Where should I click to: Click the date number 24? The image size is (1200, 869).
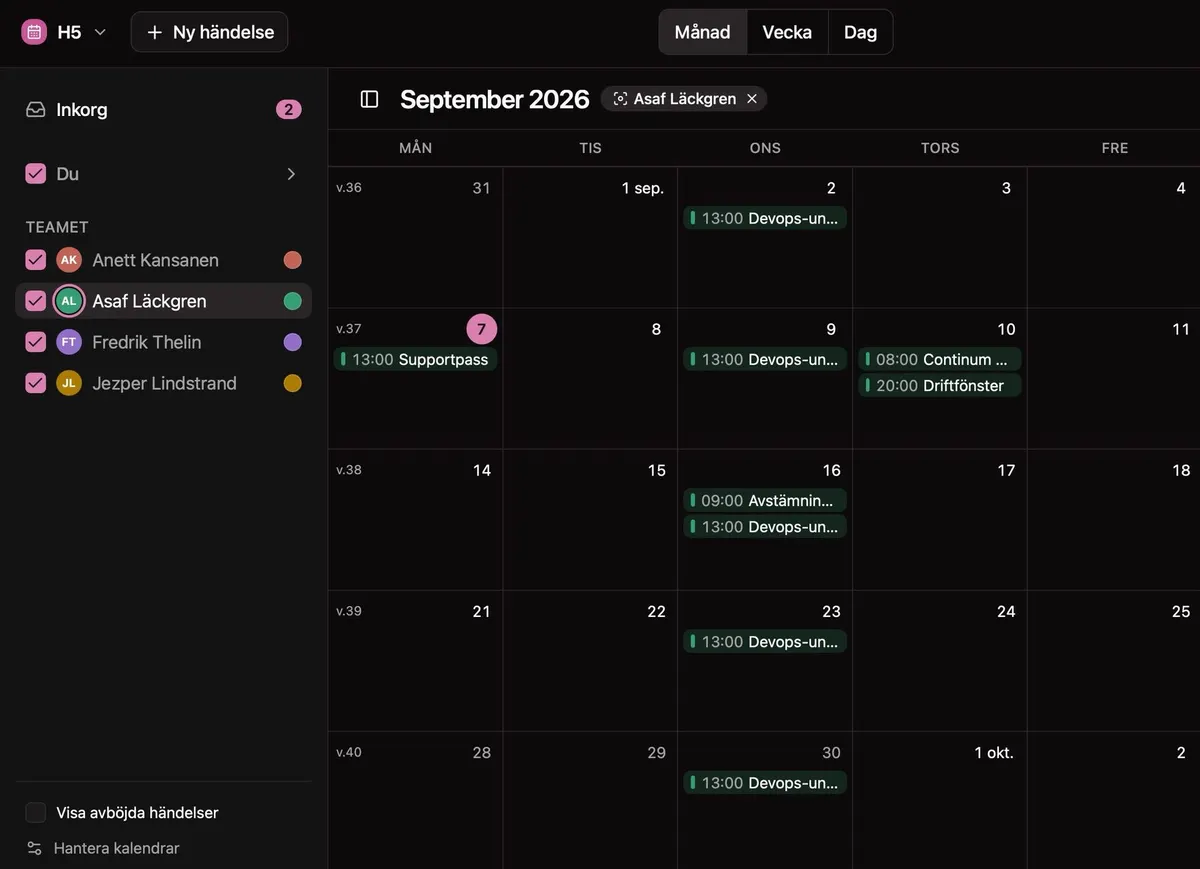[1006, 611]
